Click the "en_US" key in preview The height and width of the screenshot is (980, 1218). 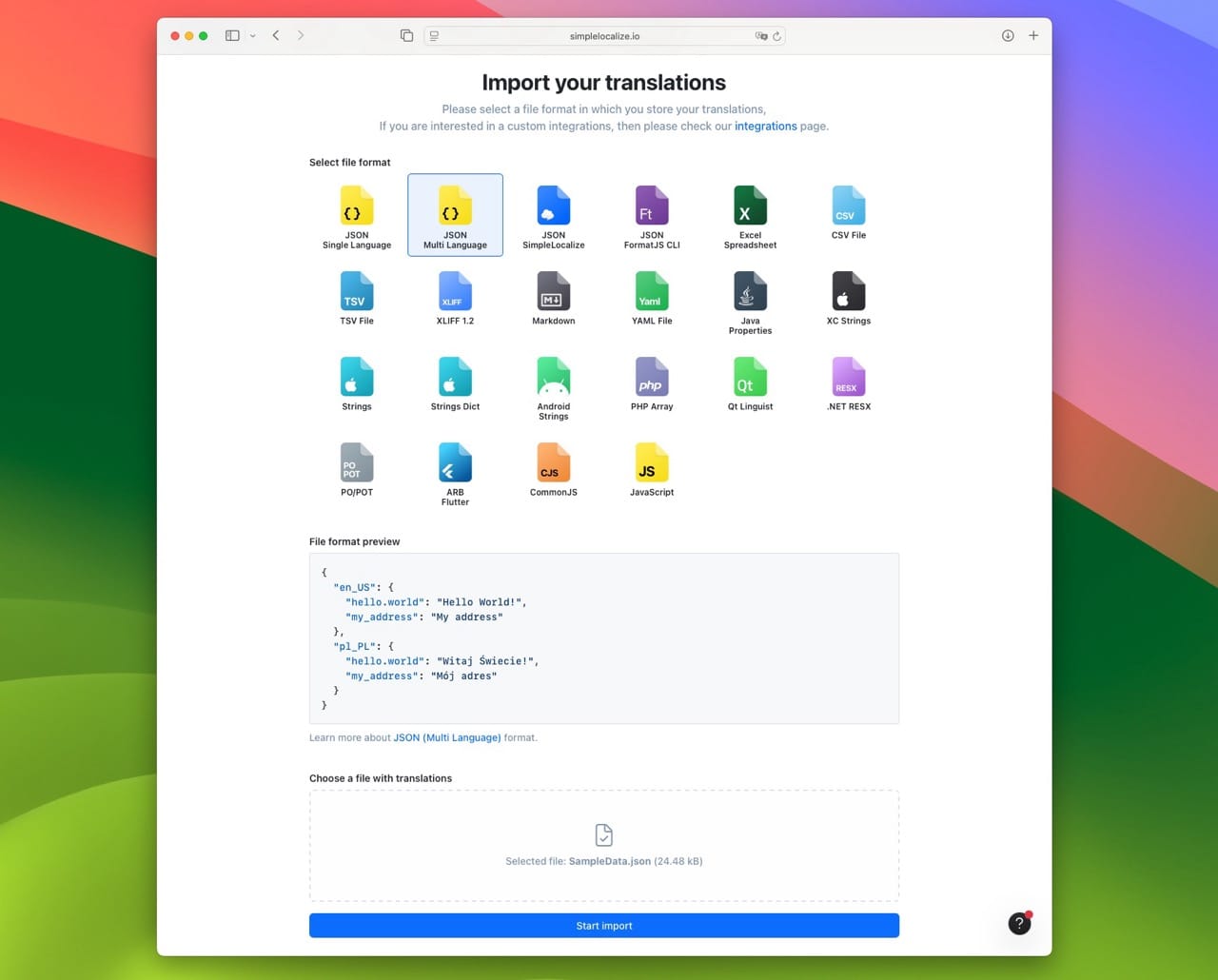click(x=354, y=587)
